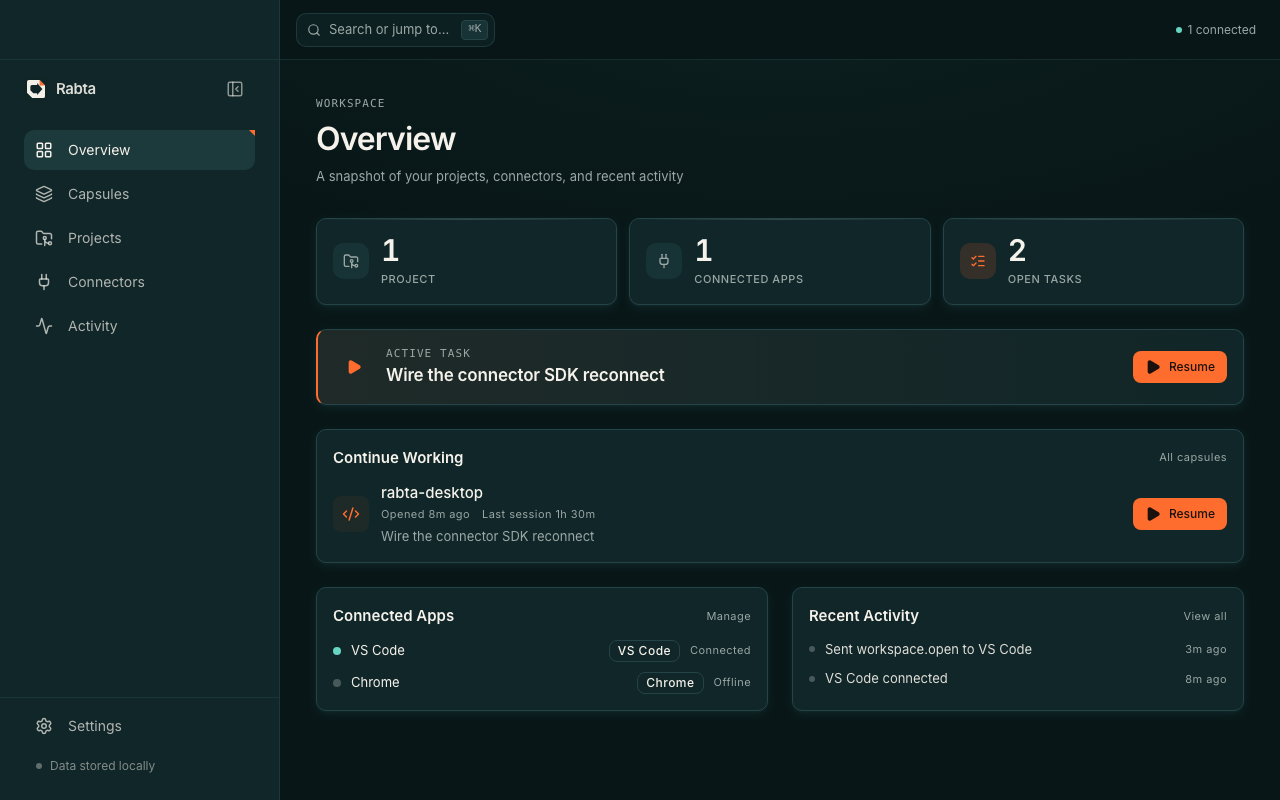The height and width of the screenshot is (800, 1280).
Task: Click the plug icon on Connected Apps card
Action: (664, 261)
